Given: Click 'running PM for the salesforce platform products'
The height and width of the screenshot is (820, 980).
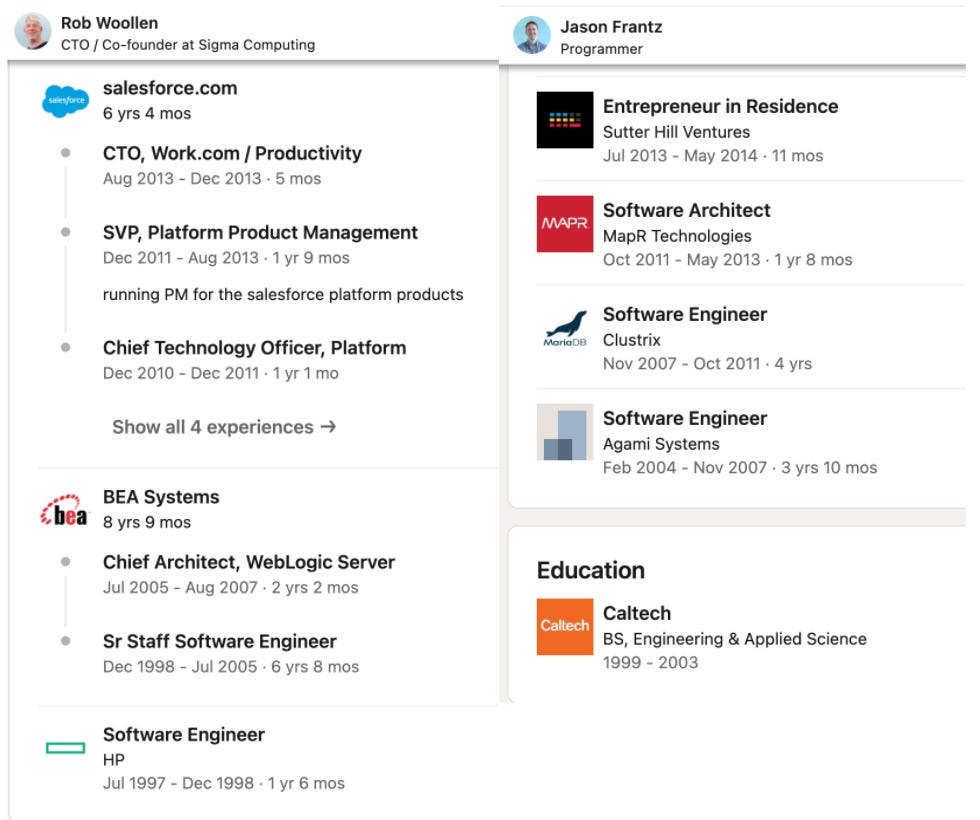Looking at the screenshot, I should [x=282, y=294].
